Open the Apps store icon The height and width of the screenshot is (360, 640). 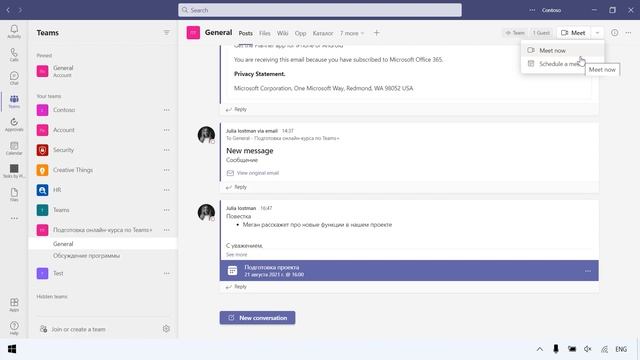coord(14,304)
